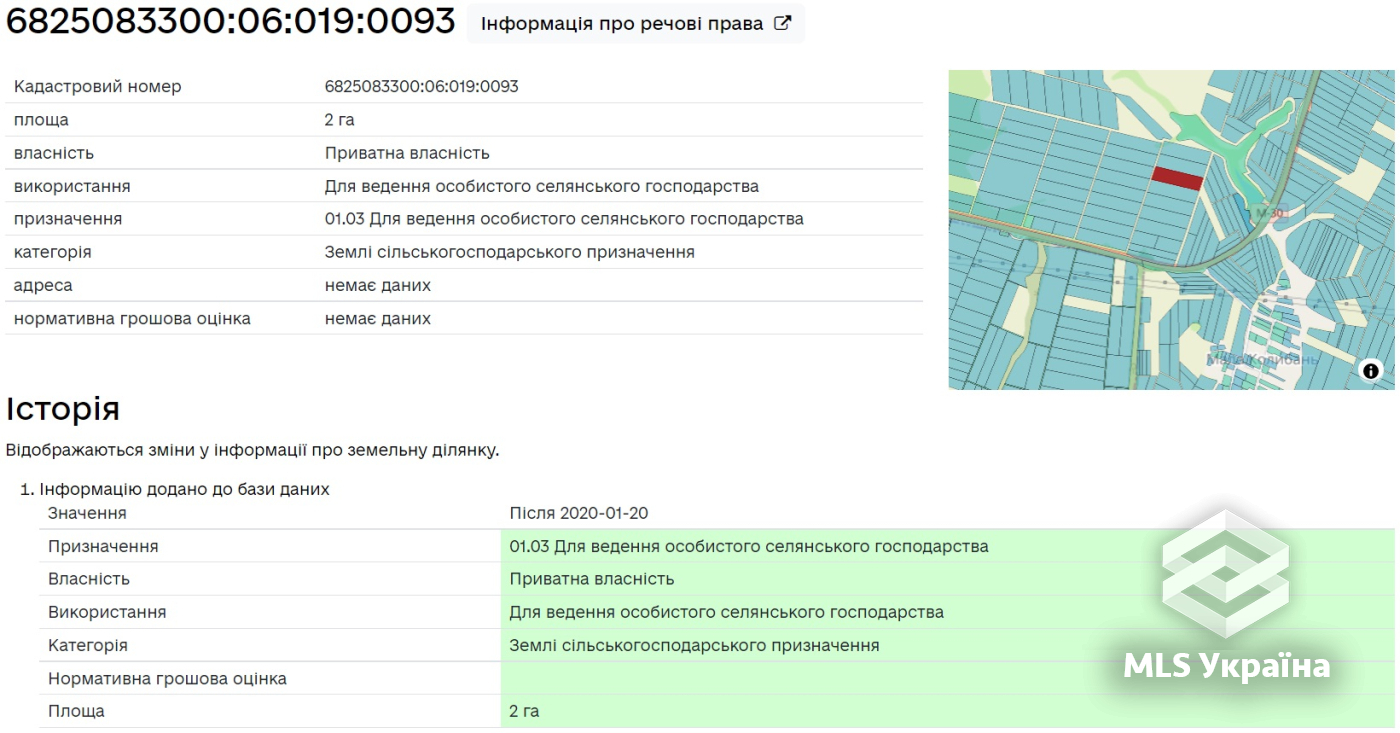Viewport: 1400px width, 733px height.
Task: Select the upper використання row value
Action: pyautogui.click(x=541, y=186)
